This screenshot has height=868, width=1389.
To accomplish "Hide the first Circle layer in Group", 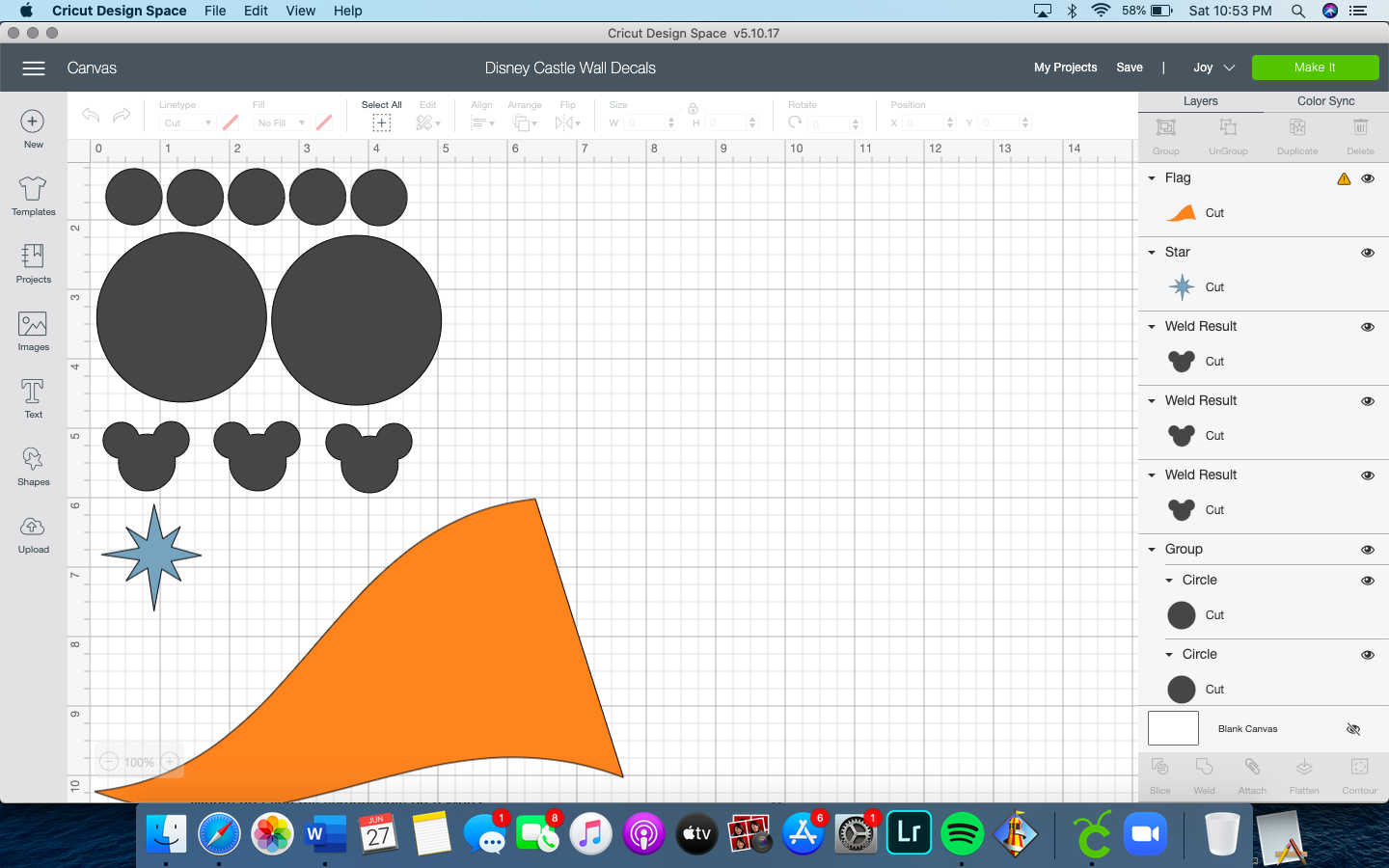I will tap(1367, 581).
